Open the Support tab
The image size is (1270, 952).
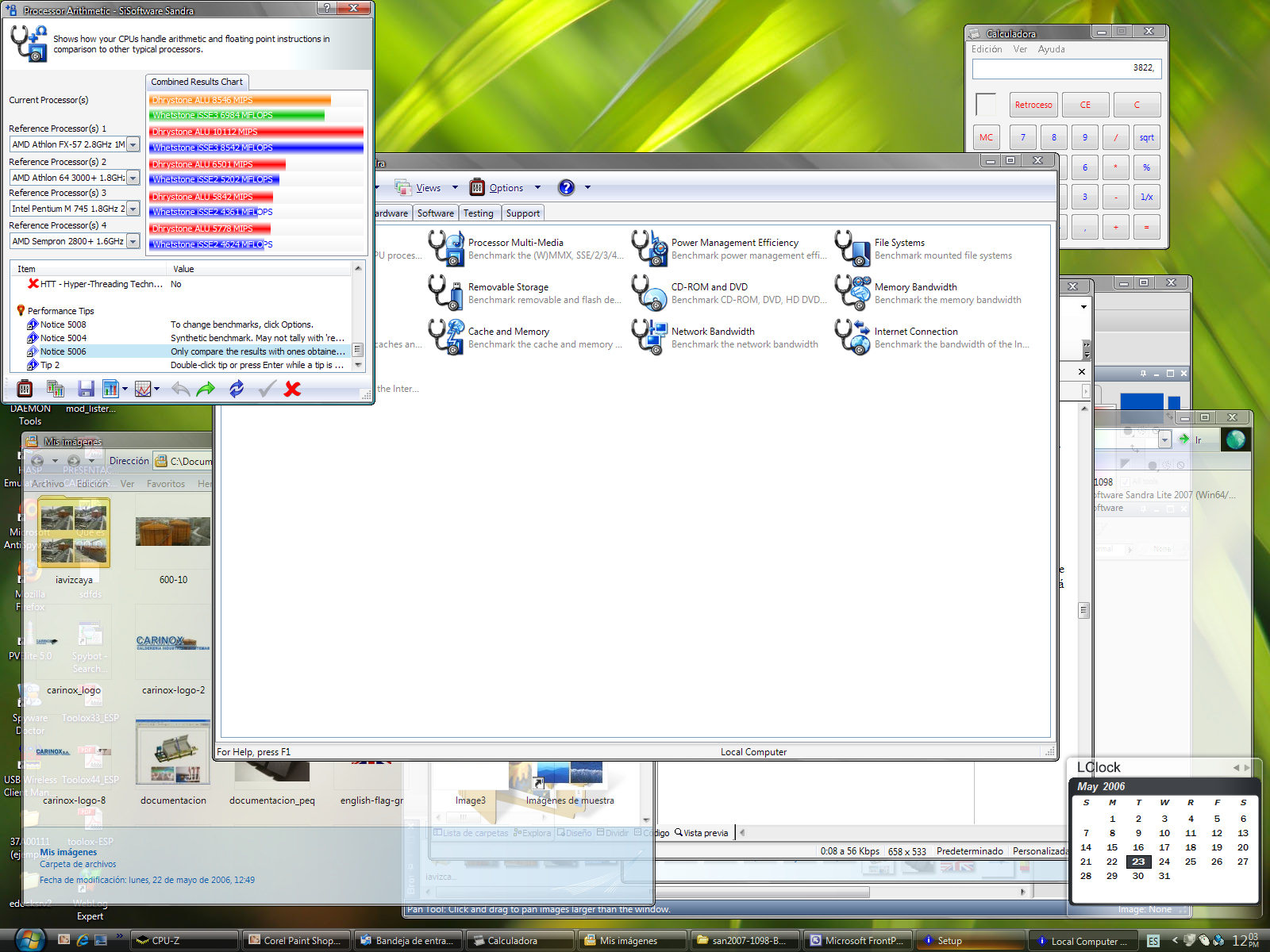click(522, 213)
